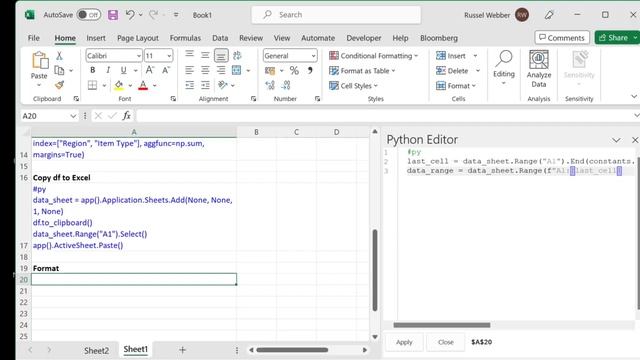Screen dimensions: 640x360
Task: Align text to top
Action: pos(189,55)
